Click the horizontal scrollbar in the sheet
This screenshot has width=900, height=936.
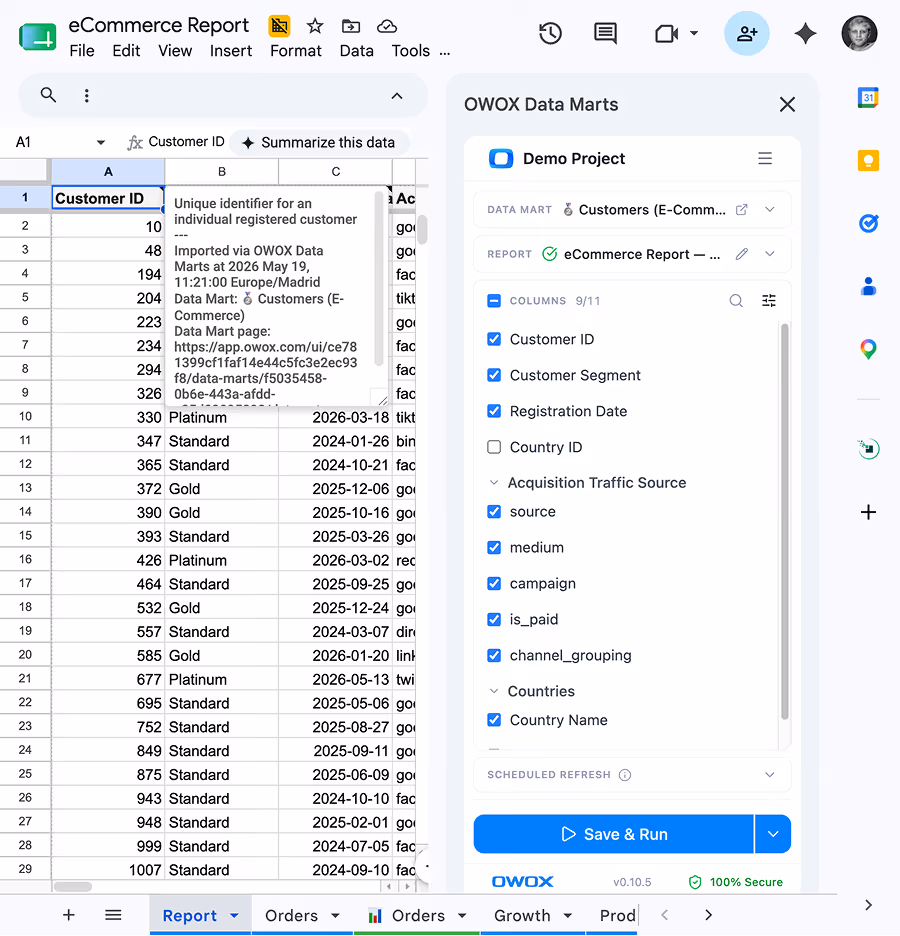click(73, 886)
